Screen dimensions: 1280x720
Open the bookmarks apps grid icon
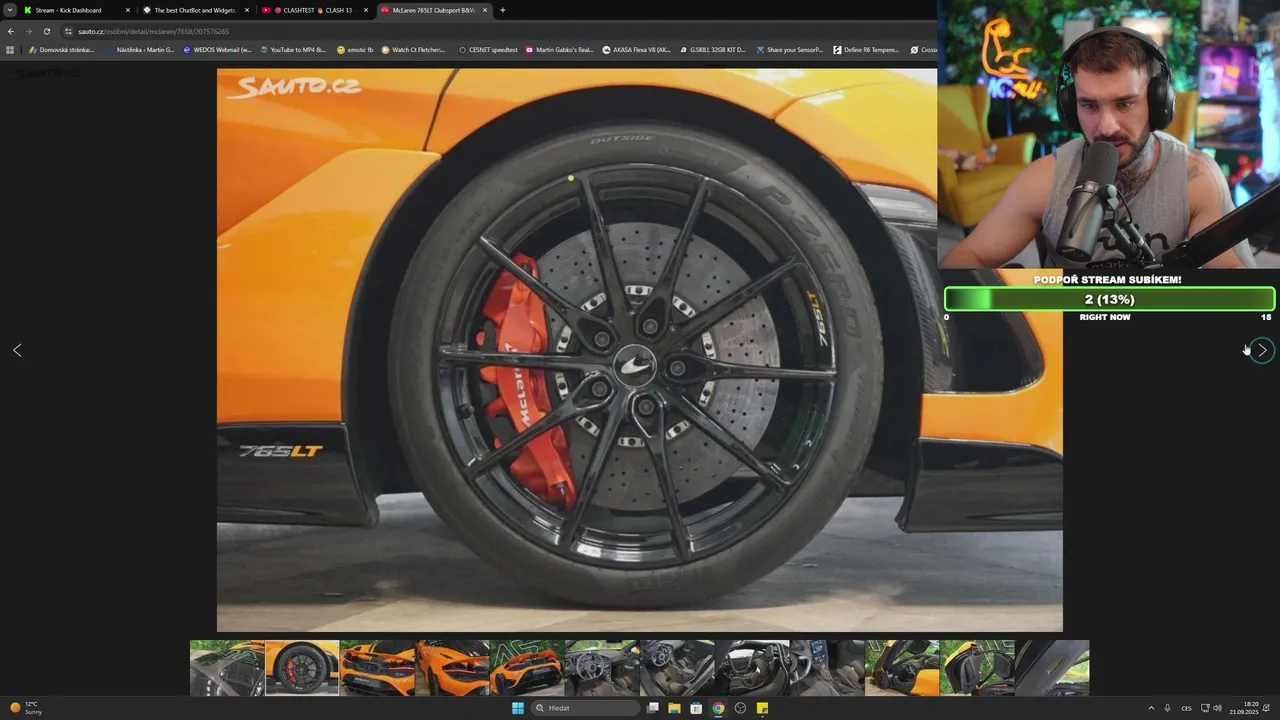[10, 49]
